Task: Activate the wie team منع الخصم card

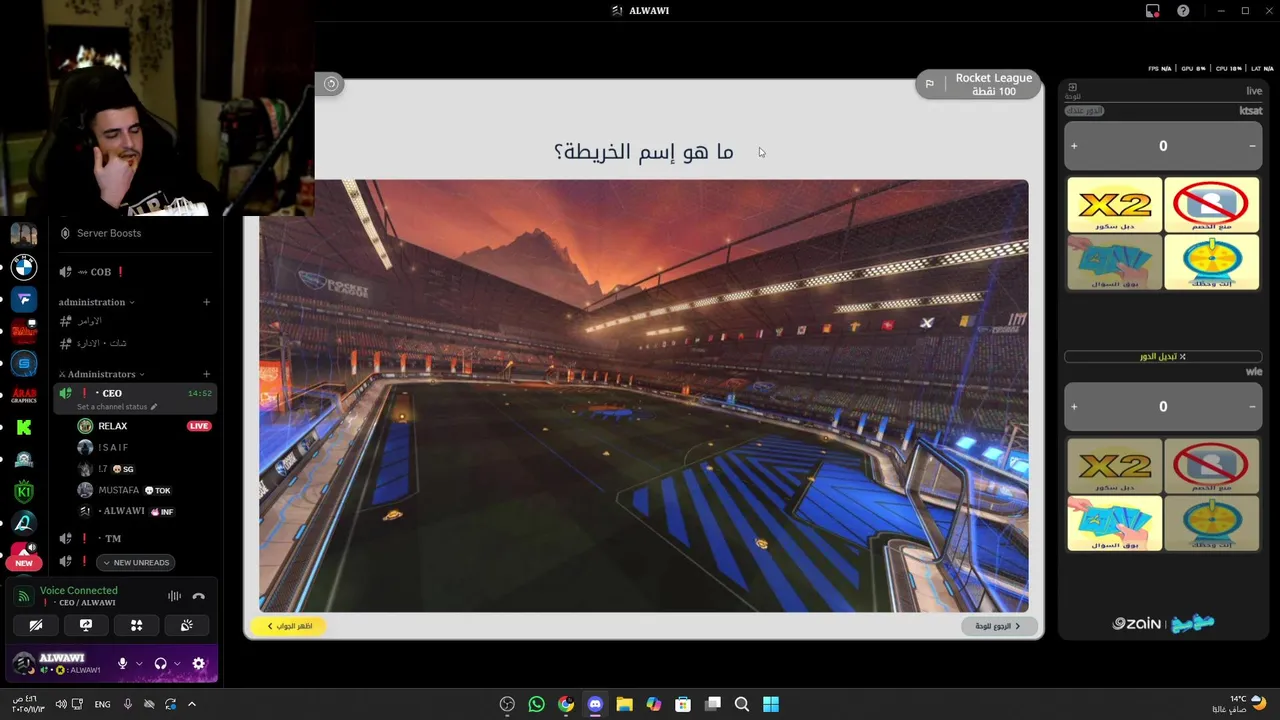Action: (x=1212, y=466)
